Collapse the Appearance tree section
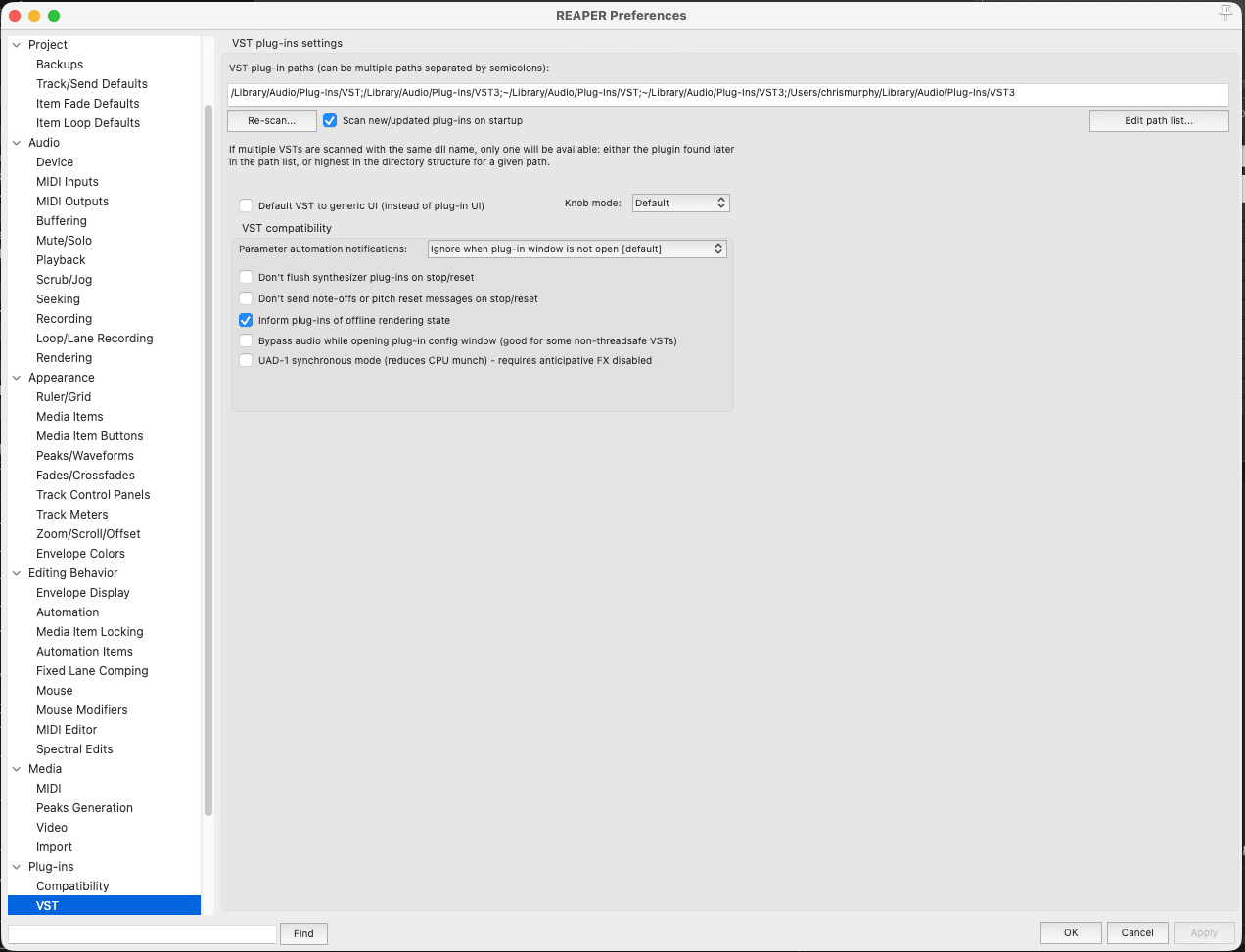1245x952 pixels. tap(17, 378)
